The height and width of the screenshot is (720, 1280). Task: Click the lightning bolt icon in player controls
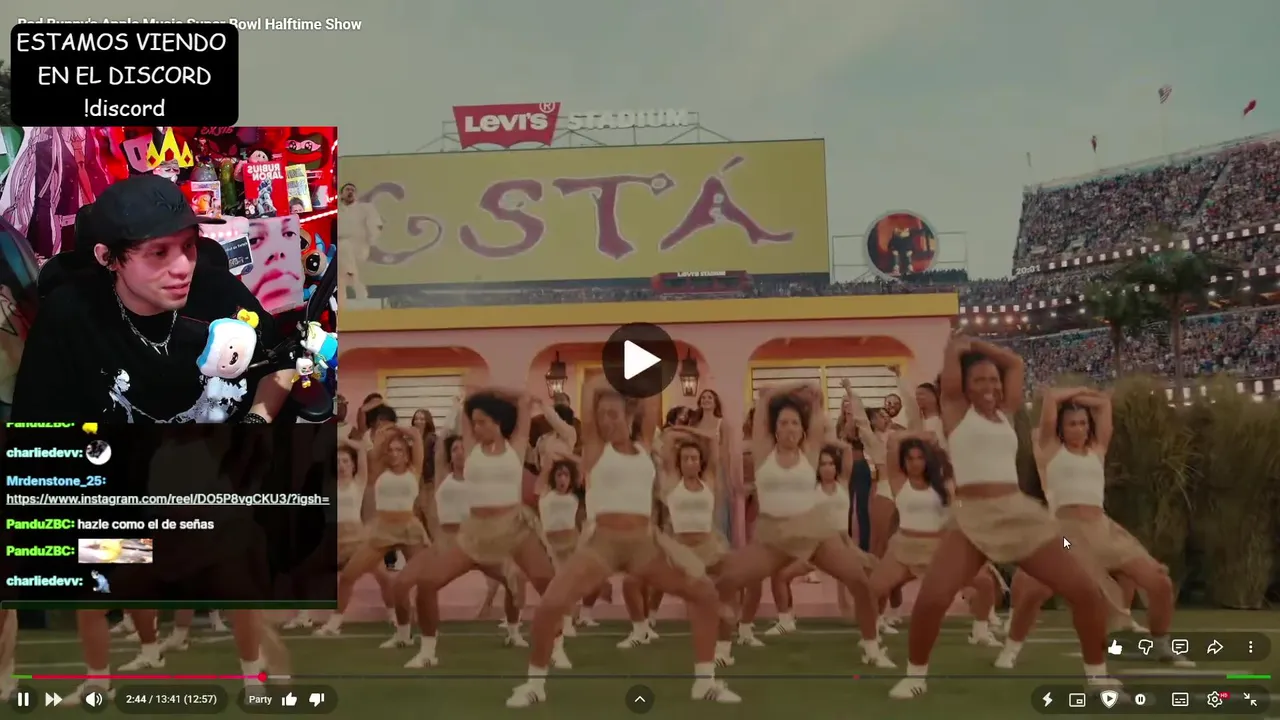pyautogui.click(x=1047, y=700)
